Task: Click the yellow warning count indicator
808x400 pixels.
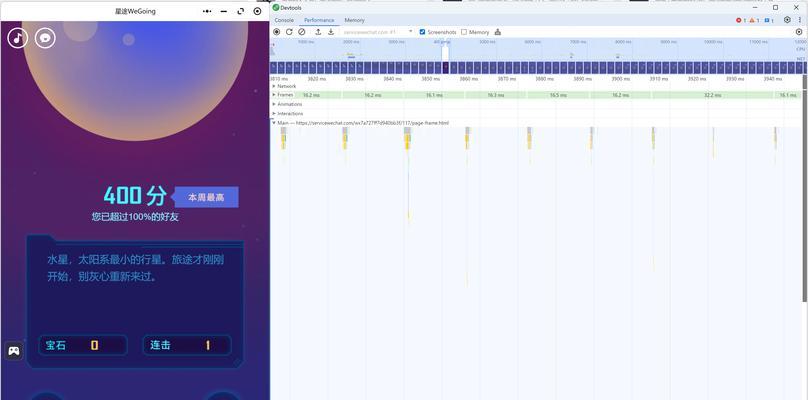Action: click(x=754, y=20)
